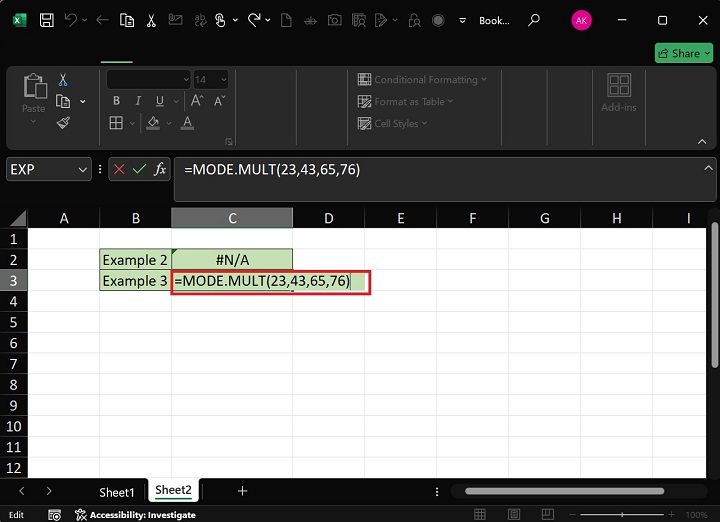
Task: Click the Select All corner triangle
Action: [17, 219]
